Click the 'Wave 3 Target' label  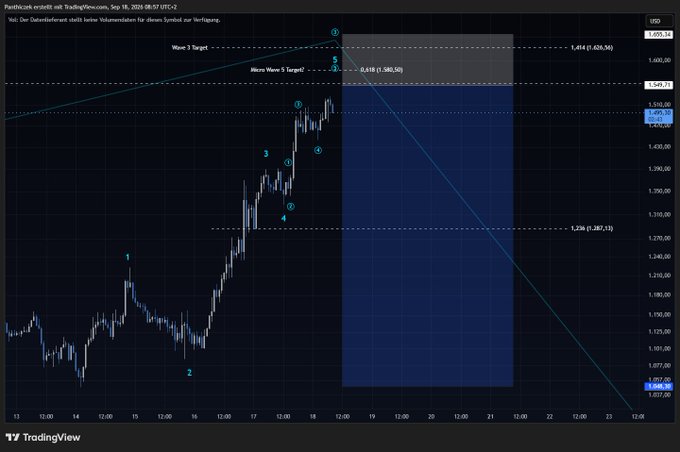pos(190,48)
